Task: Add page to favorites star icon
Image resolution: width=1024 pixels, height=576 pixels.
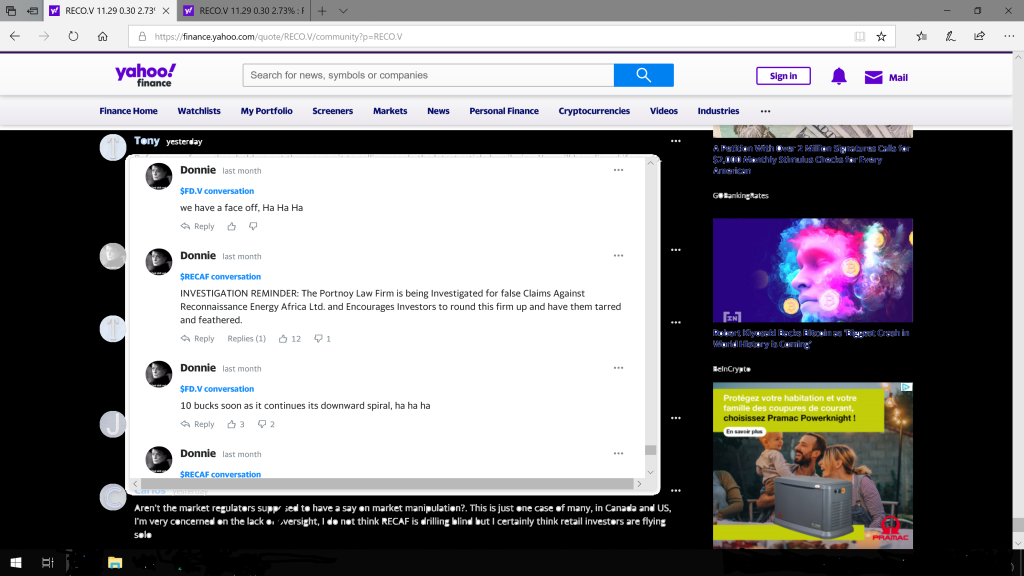Action: pos(881,36)
